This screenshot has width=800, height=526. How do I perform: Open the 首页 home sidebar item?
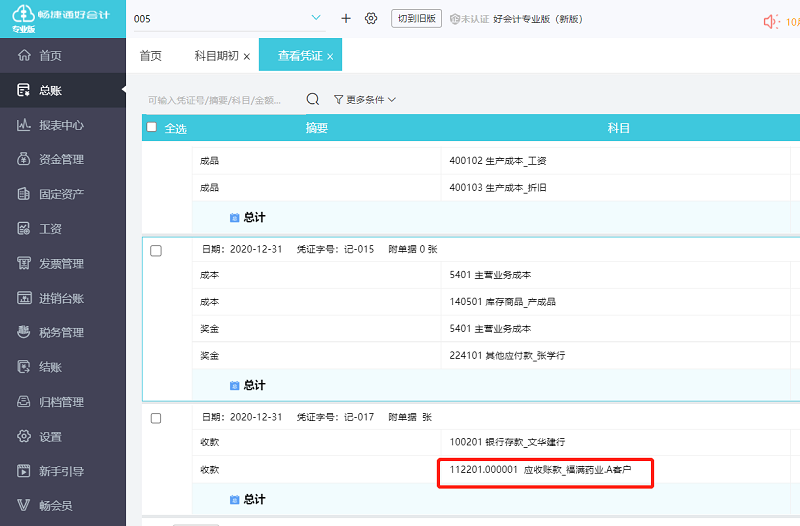[63, 55]
